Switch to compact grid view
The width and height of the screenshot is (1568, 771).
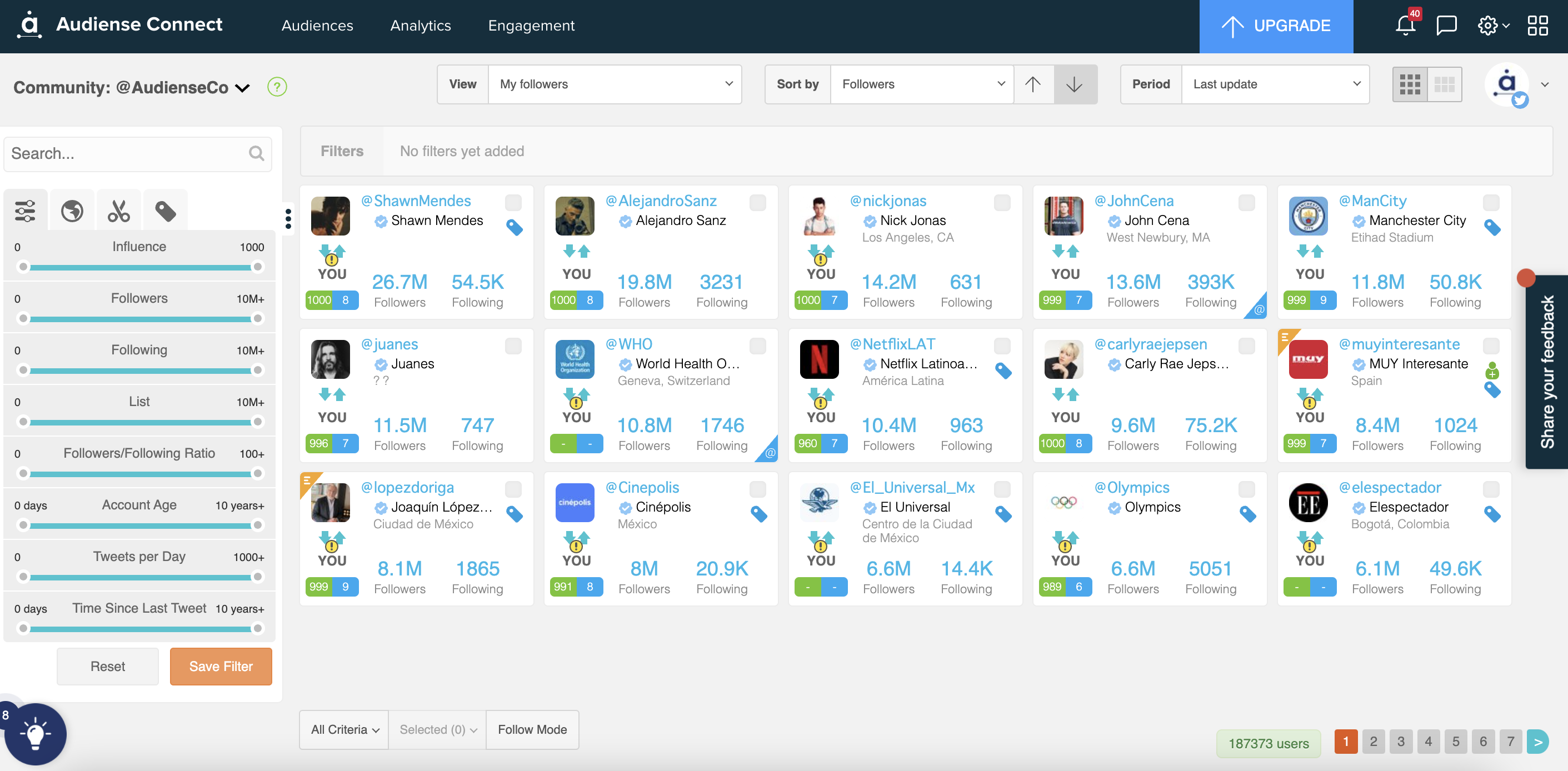click(1445, 84)
